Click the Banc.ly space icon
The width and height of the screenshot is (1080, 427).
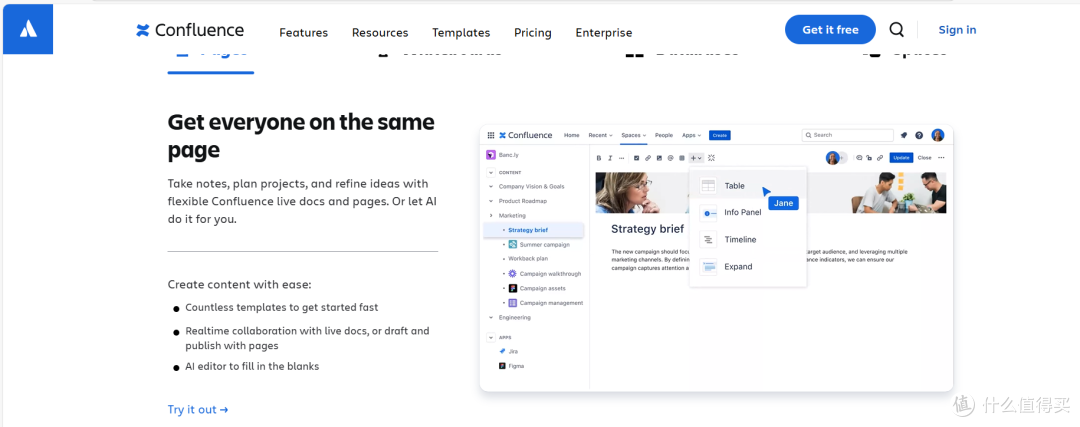coord(491,155)
